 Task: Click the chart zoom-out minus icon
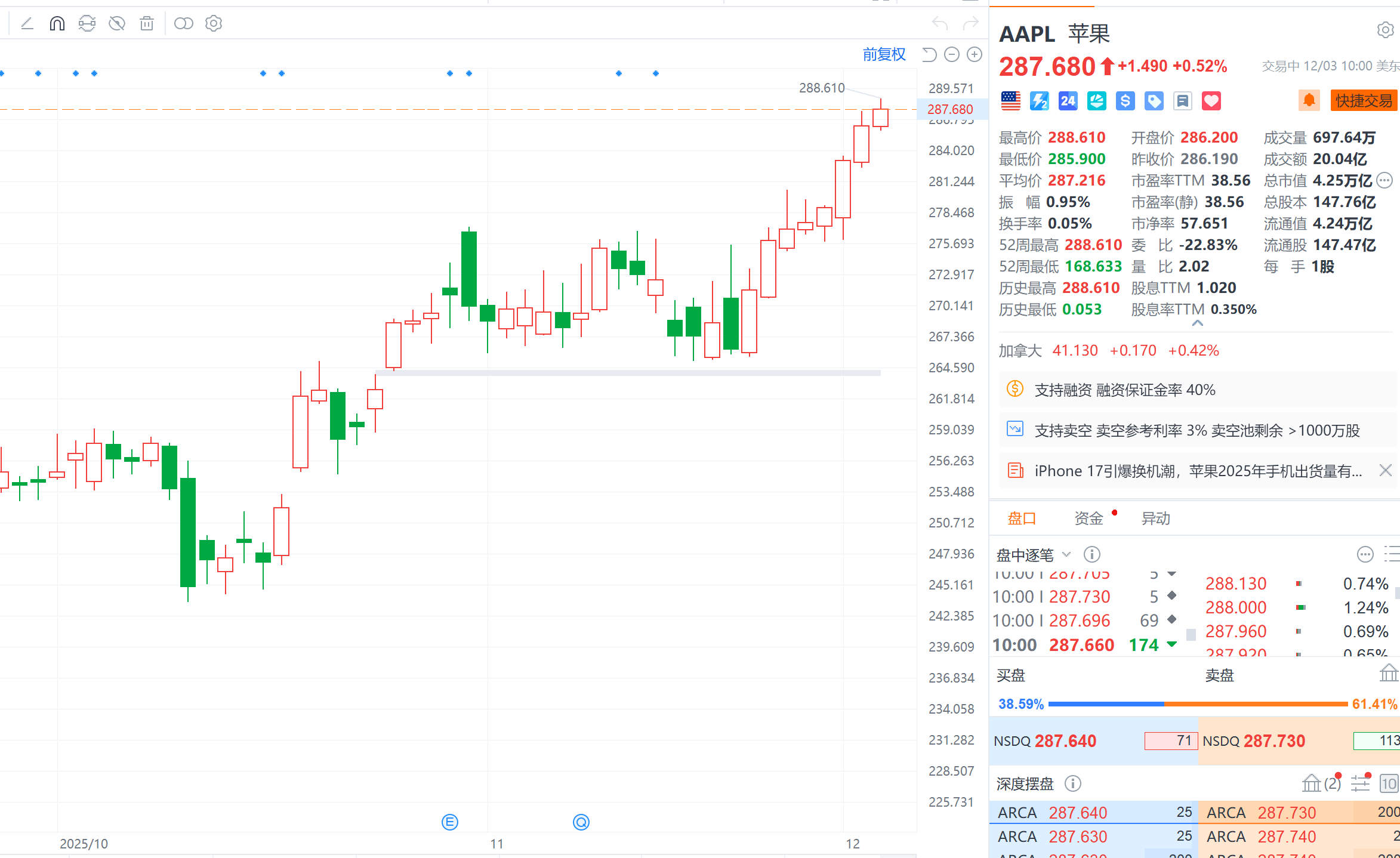pos(952,55)
